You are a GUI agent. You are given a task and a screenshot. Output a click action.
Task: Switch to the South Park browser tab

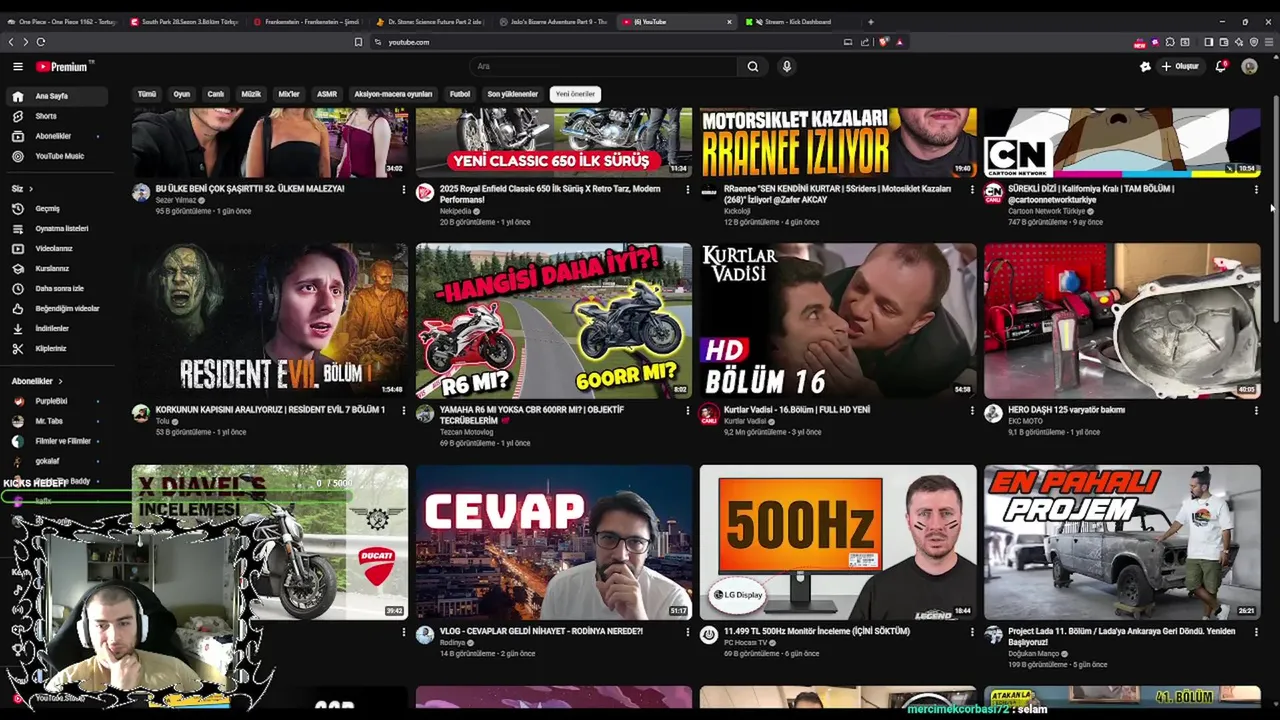[184, 21]
